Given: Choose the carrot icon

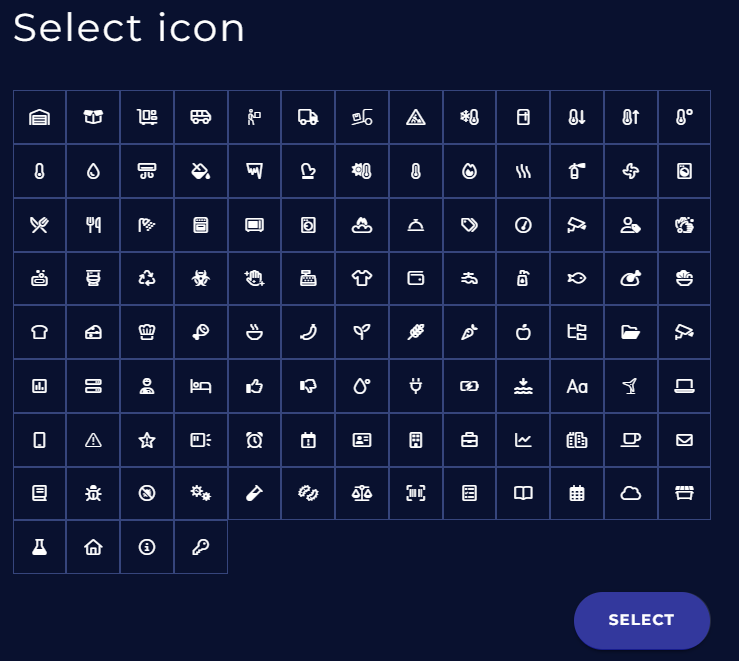Looking at the screenshot, I should [469, 332].
